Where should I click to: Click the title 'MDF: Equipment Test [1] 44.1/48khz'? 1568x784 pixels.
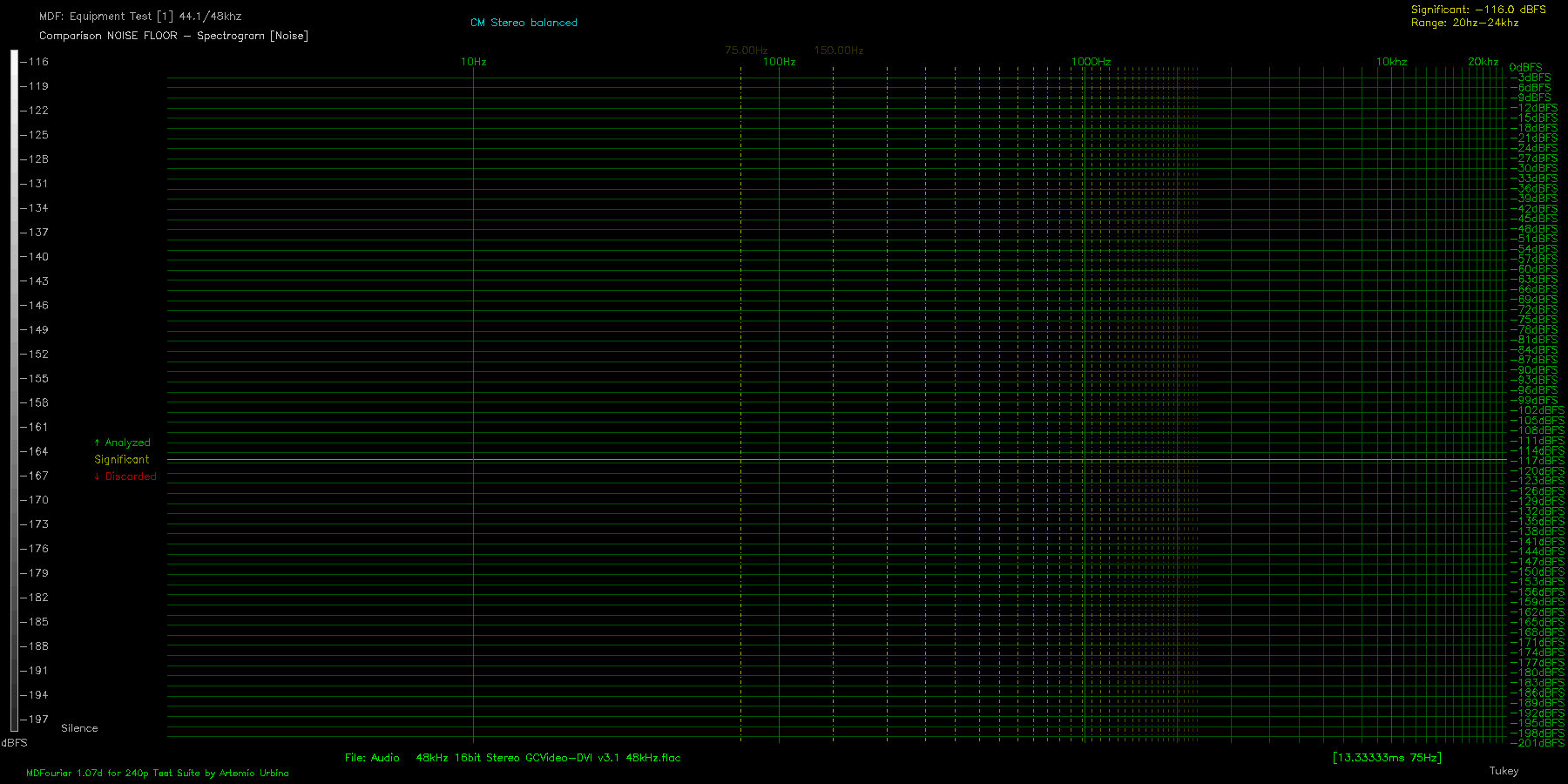(140, 17)
